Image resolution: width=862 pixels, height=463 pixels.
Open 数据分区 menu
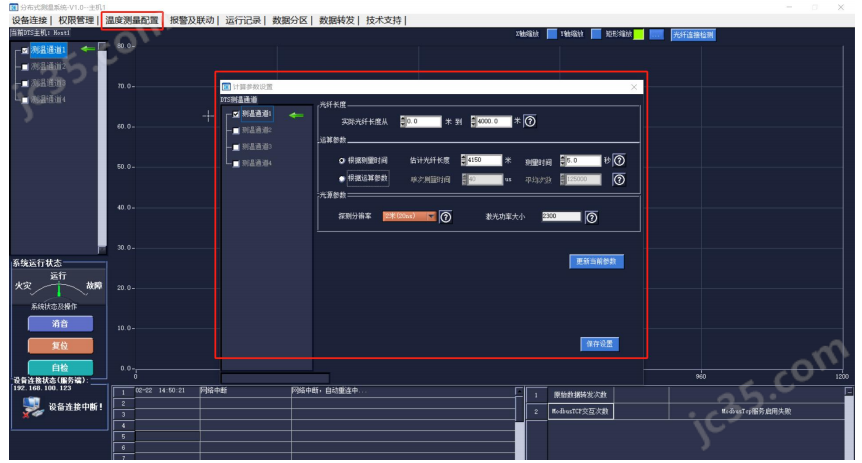(x=290, y=20)
